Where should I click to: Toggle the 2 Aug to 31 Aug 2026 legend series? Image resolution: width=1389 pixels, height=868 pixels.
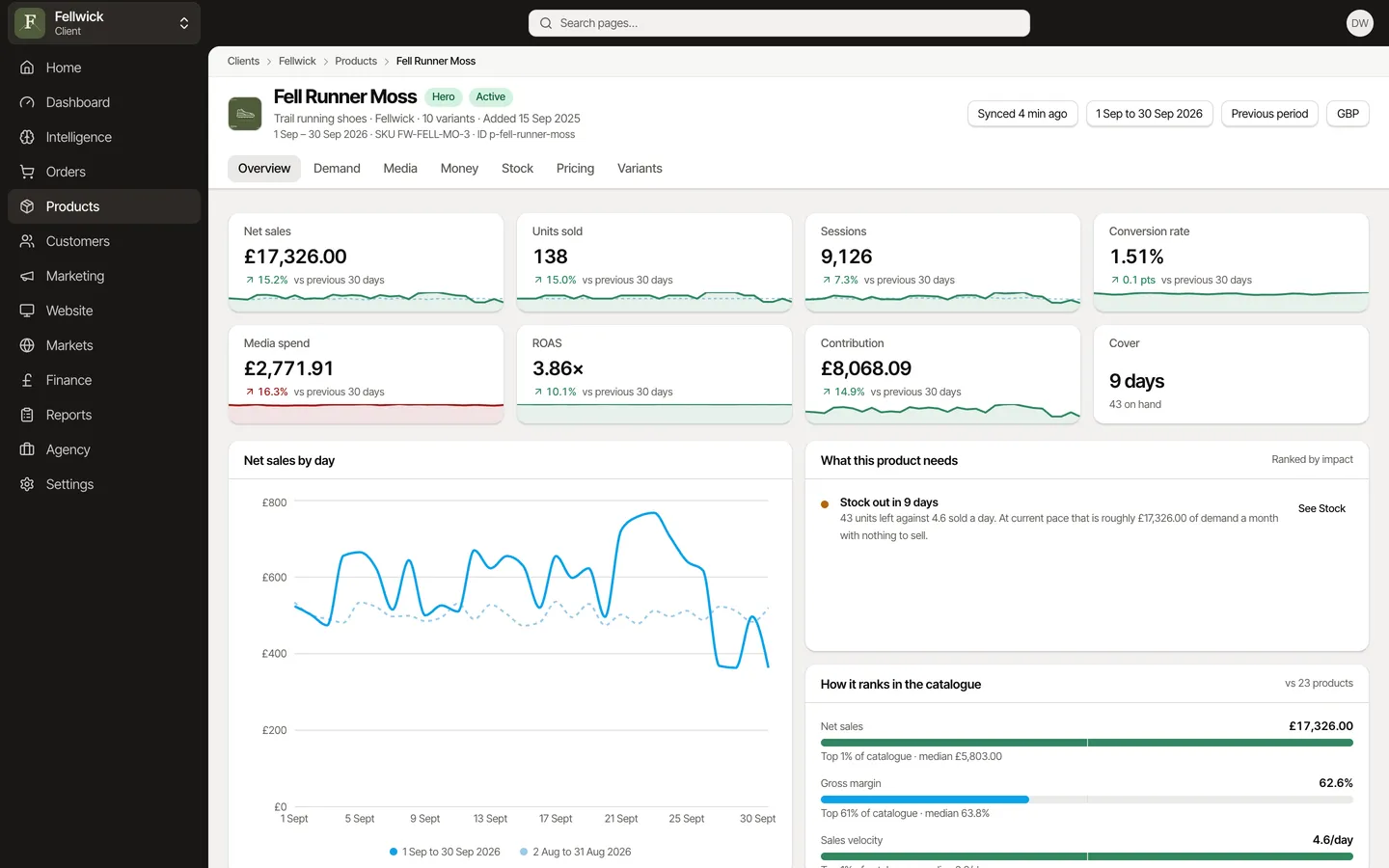click(575, 852)
